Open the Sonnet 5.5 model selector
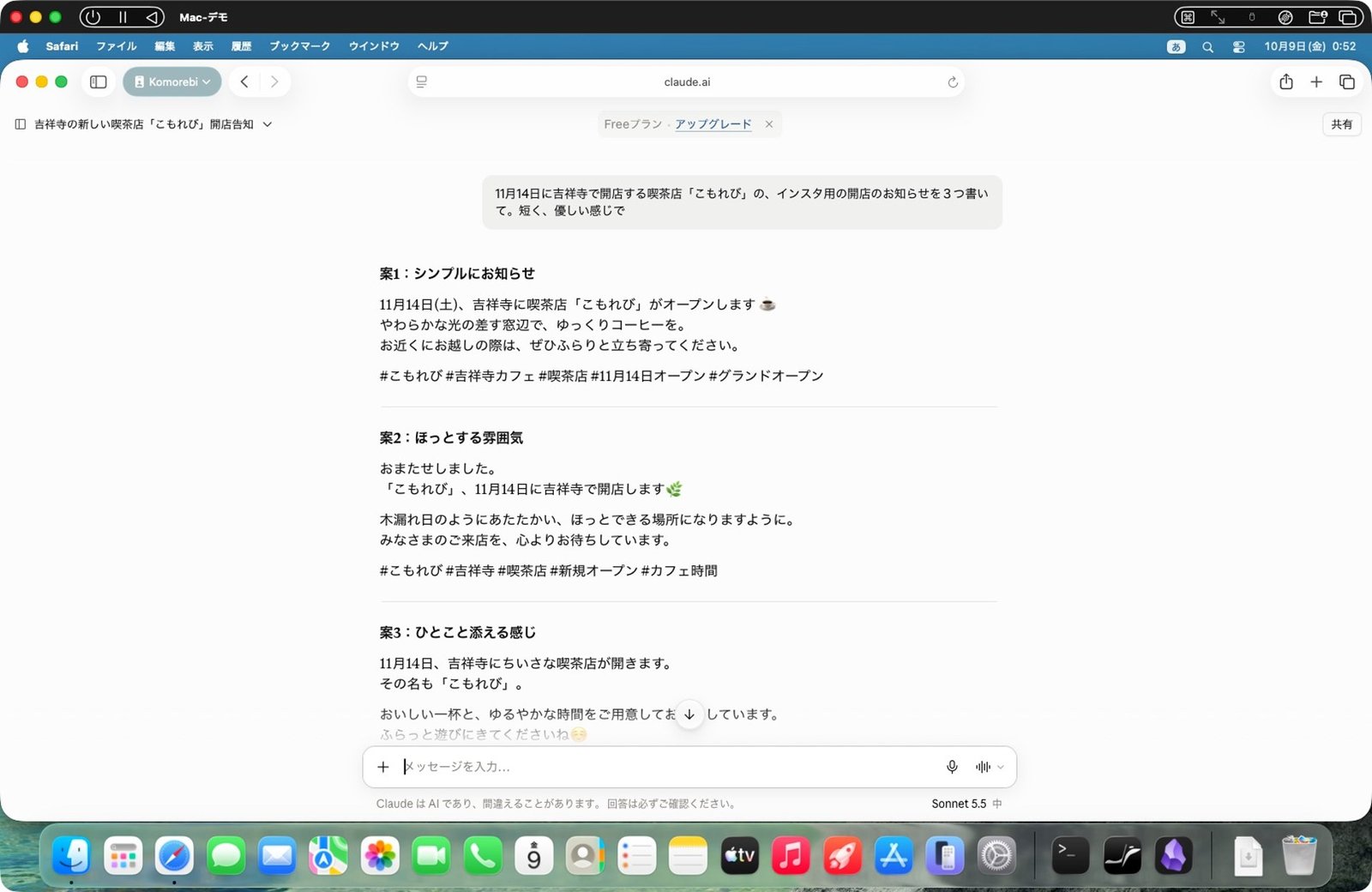 966,804
